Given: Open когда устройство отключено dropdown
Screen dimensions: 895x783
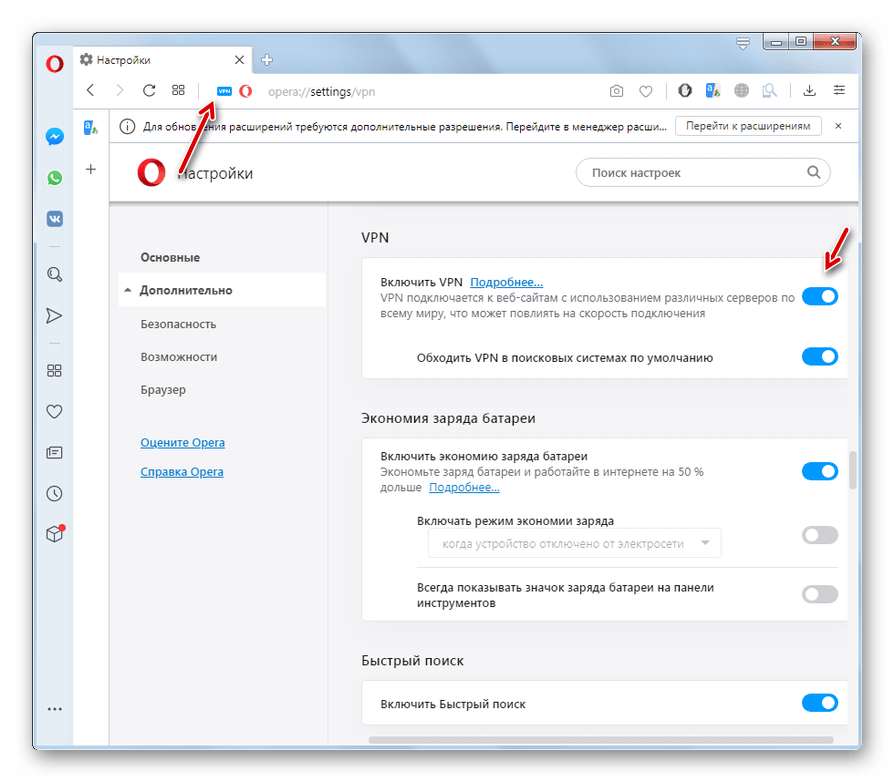Looking at the screenshot, I should click(x=574, y=543).
